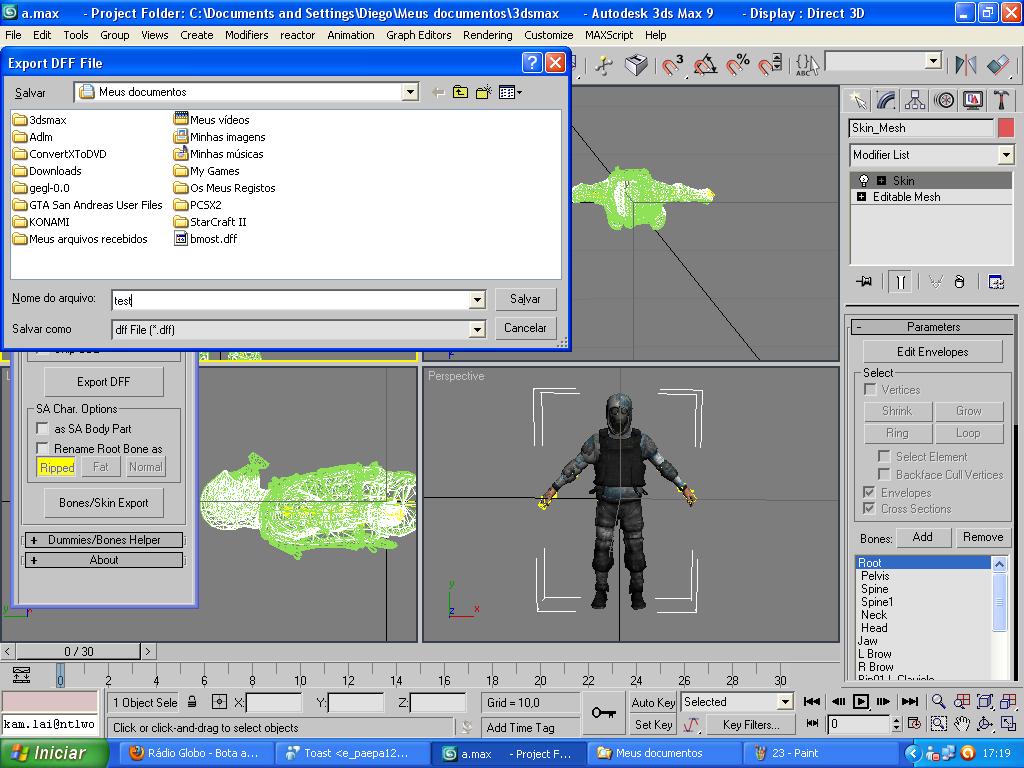Click the Pin Stack icon
Viewport: 1024px width, 768px height.
click(864, 282)
